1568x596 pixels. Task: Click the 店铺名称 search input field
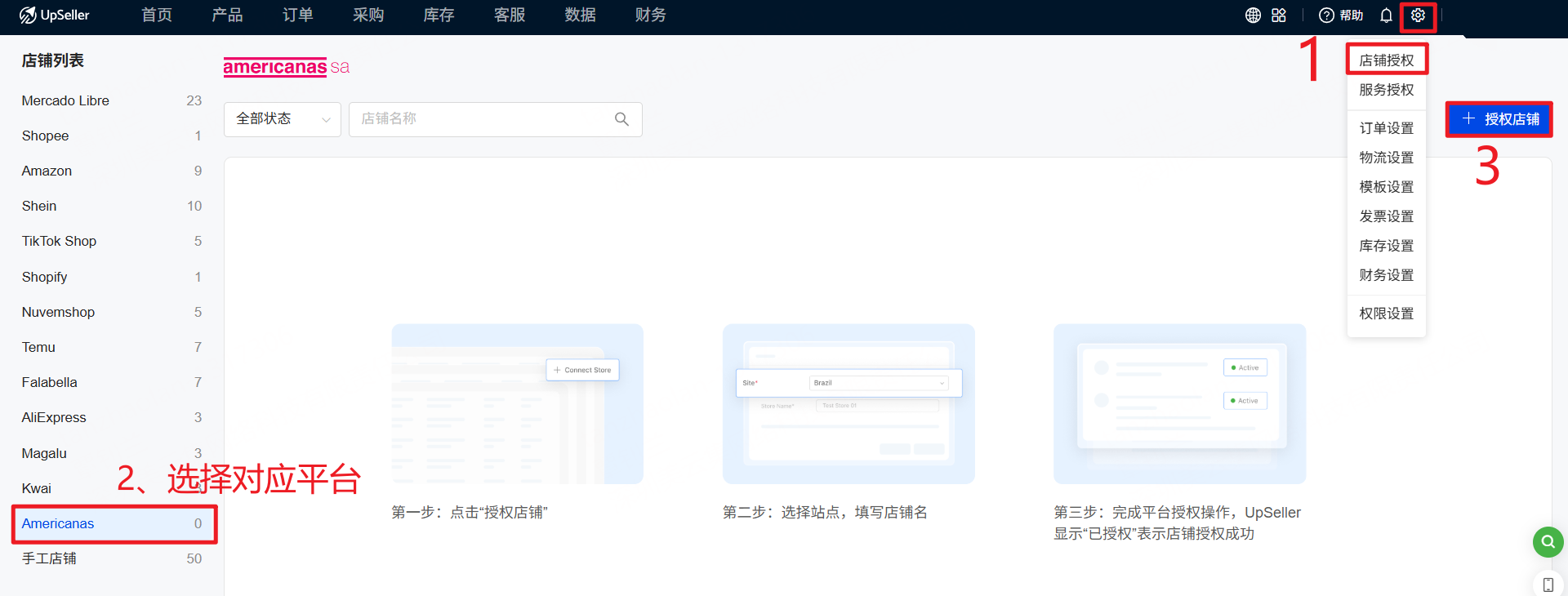click(x=482, y=119)
